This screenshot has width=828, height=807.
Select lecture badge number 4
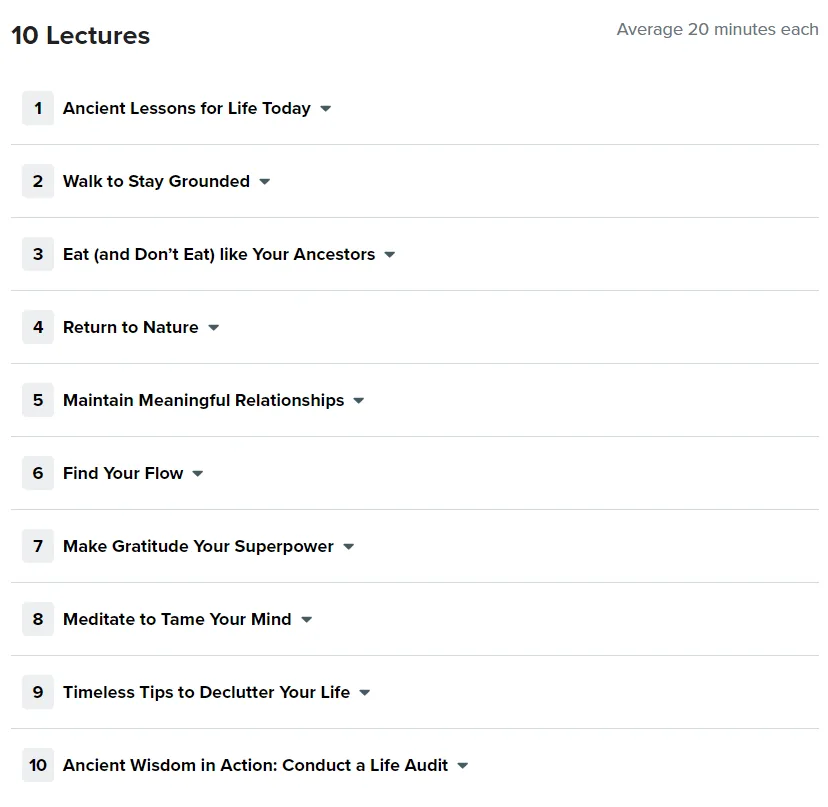tap(38, 327)
